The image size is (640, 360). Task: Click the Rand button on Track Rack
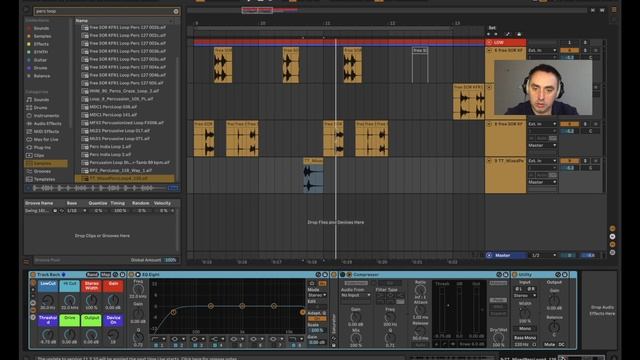pos(92,275)
